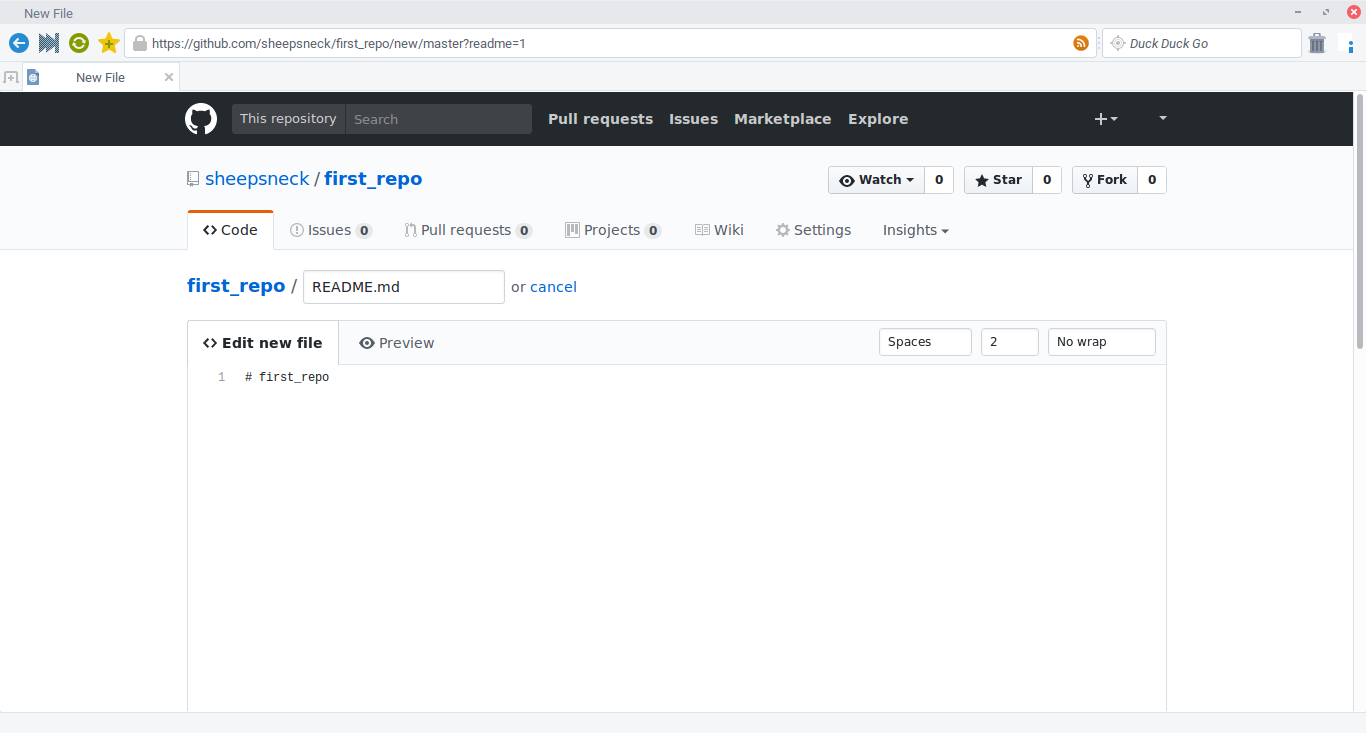Open the Insights dropdown
The image size is (1366, 733).
pyautogui.click(x=915, y=229)
